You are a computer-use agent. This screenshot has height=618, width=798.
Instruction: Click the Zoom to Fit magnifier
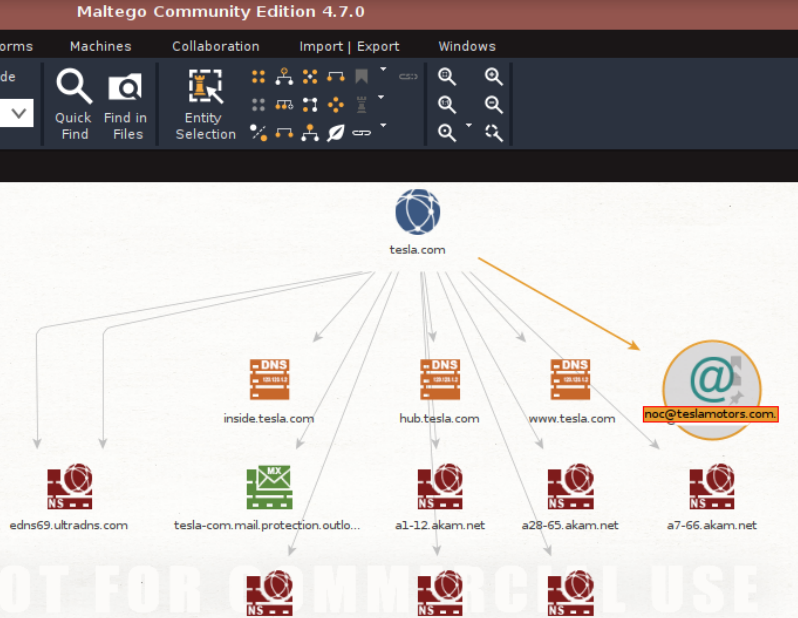pyautogui.click(x=447, y=76)
